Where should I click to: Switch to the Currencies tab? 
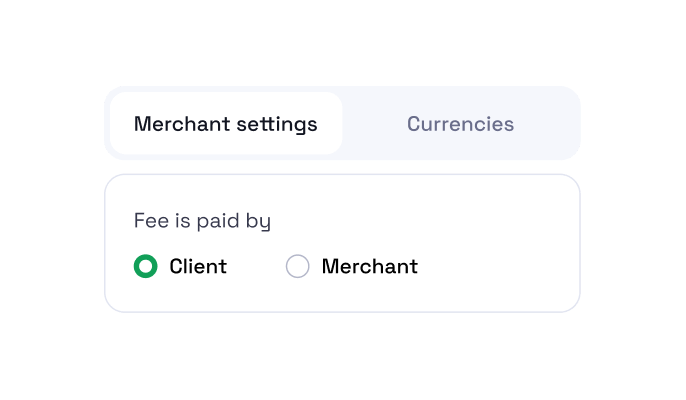[x=460, y=123]
